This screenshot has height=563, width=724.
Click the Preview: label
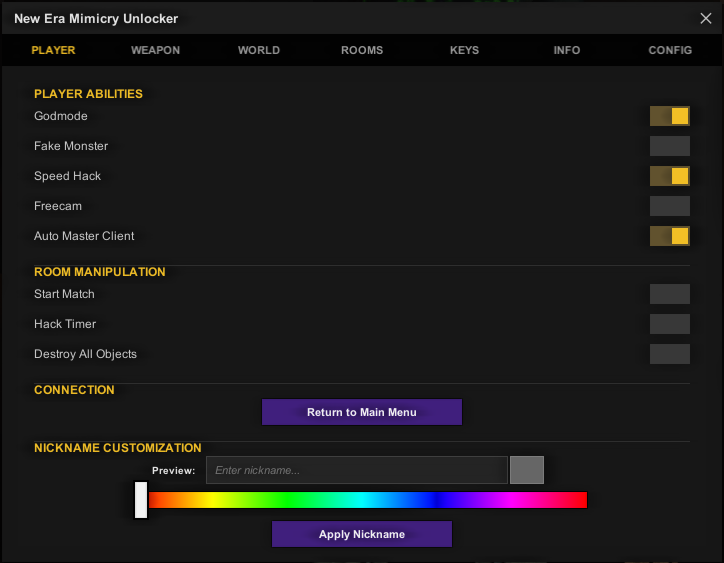[174, 471]
